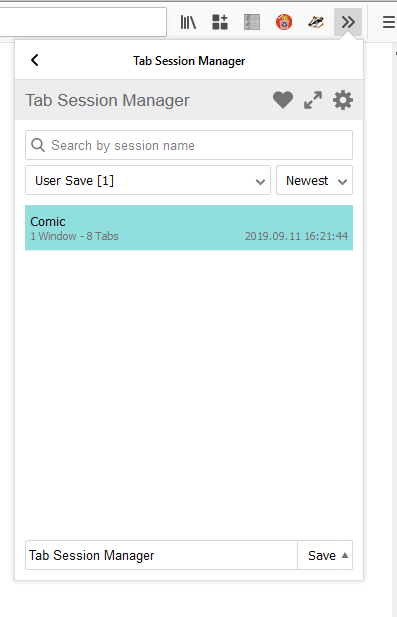397x617 pixels.
Task: Open settings via the gear icon
Action: pyautogui.click(x=343, y=100)
